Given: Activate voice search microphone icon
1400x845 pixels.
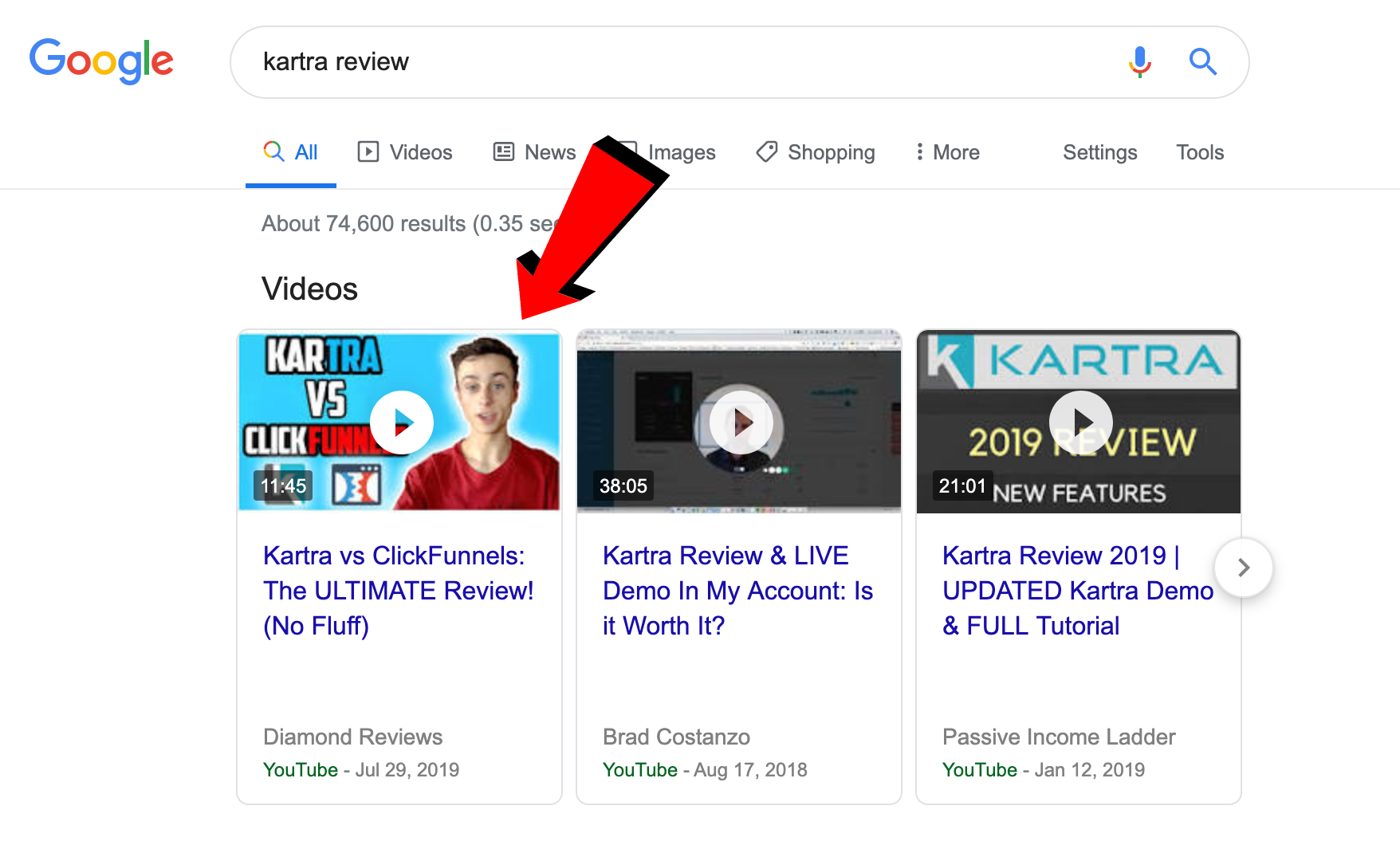Looking at the screenshot, I should pos(1140,61).
